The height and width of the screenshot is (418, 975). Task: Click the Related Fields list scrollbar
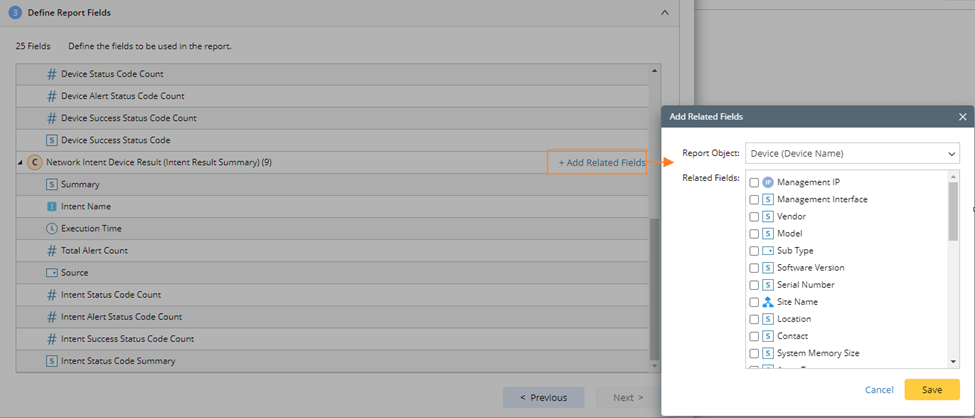[954, 210]
